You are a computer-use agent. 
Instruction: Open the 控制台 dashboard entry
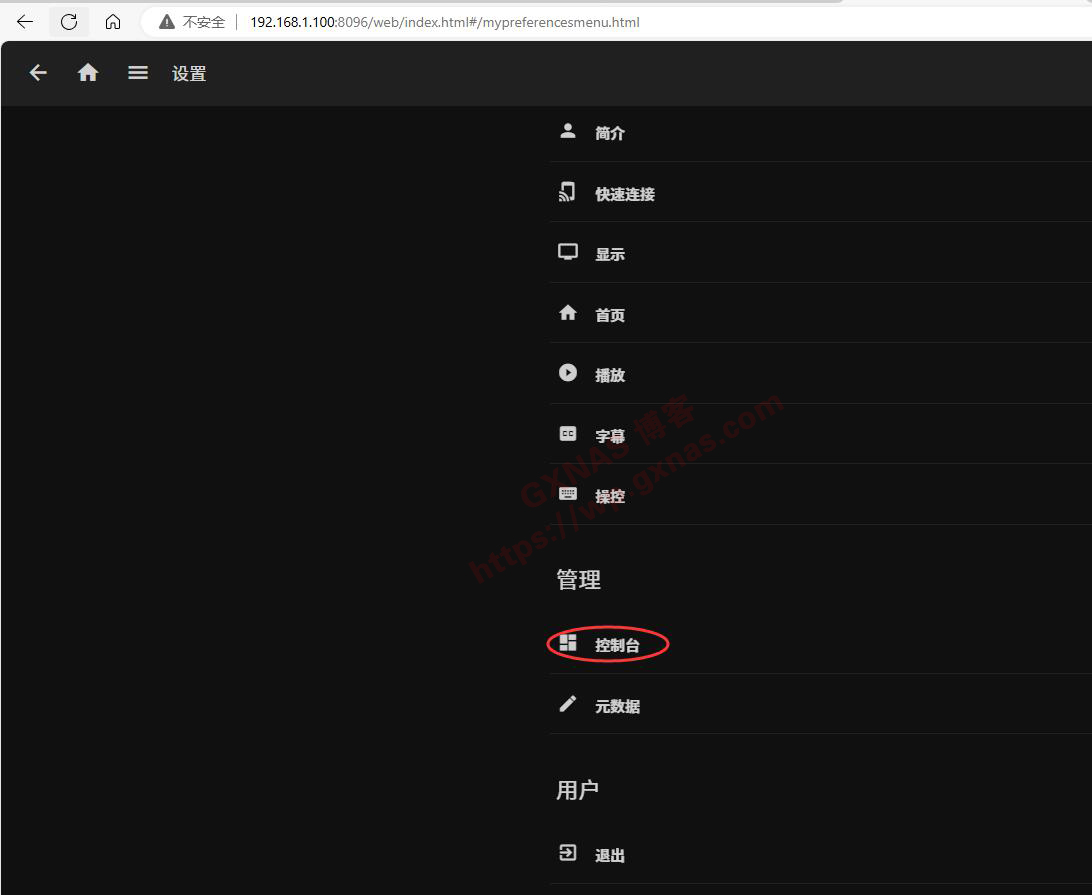(x=616, y=645)
